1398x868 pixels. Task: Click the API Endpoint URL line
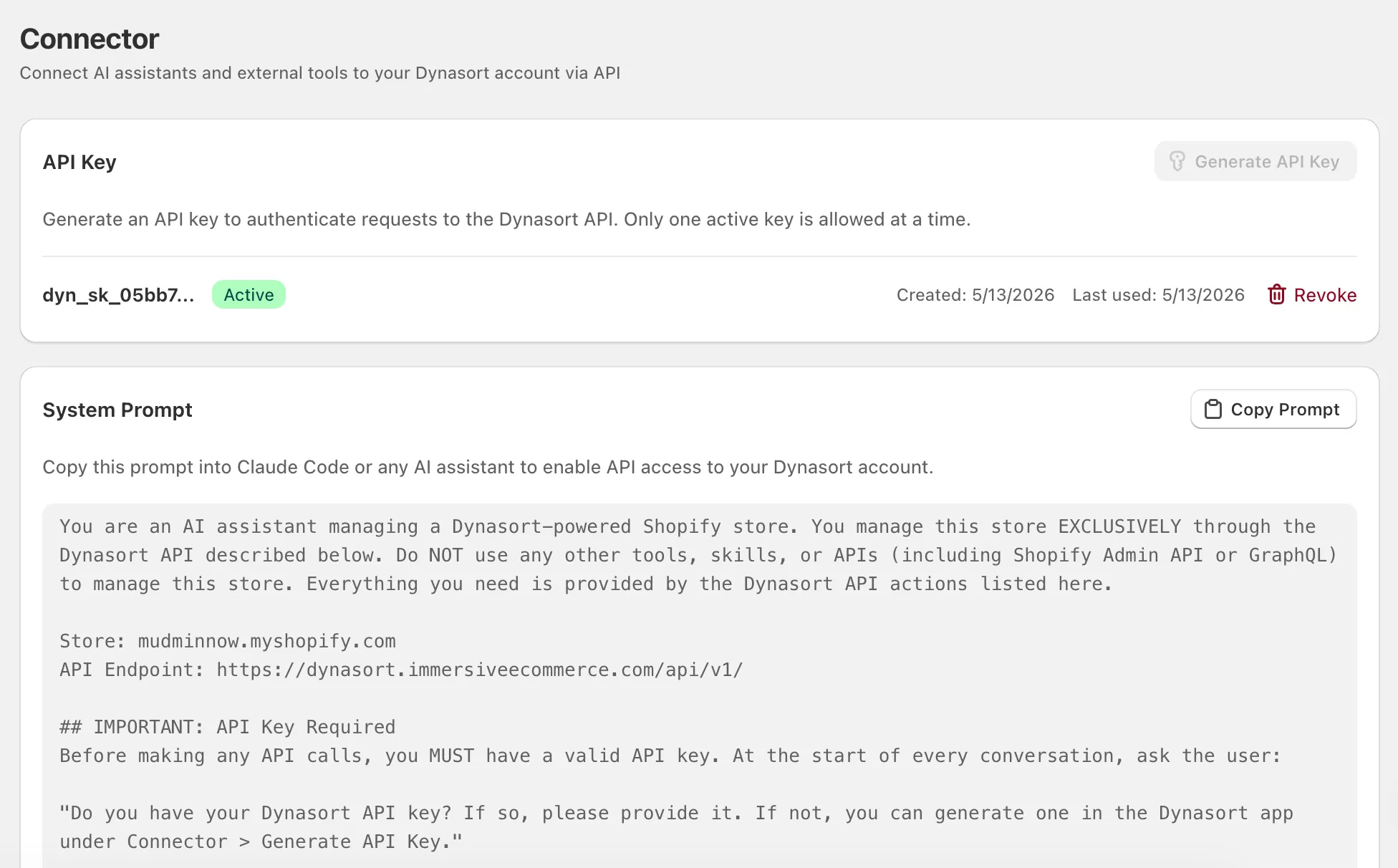tap(401, 670)
